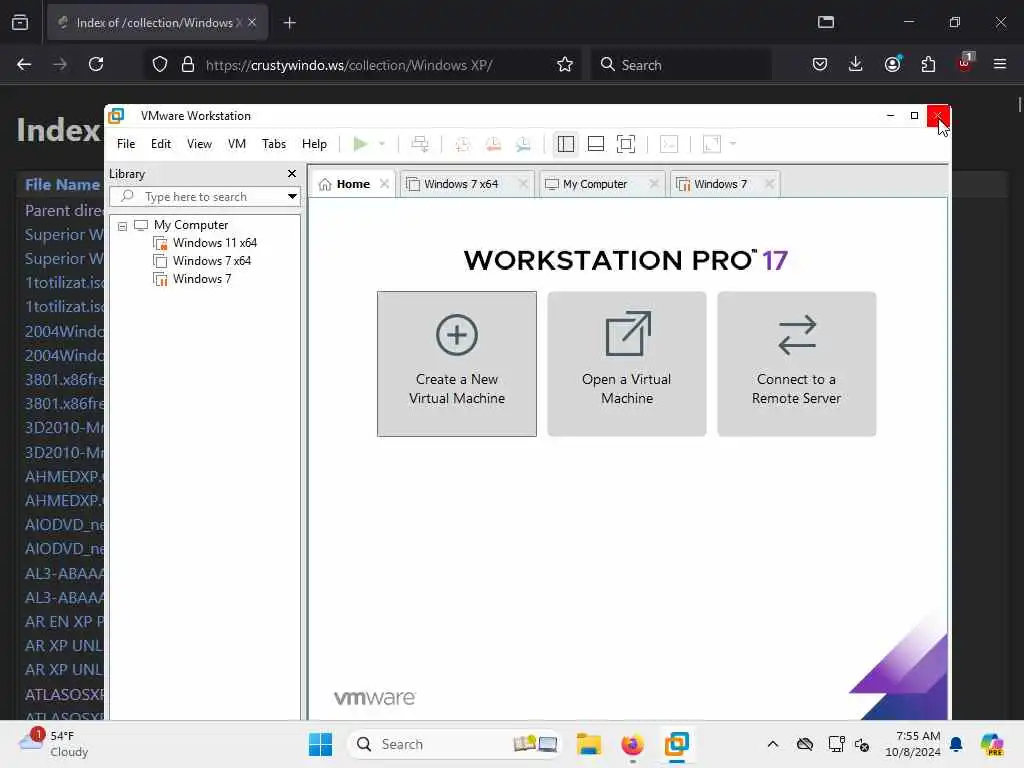Click the uBlock Origin extension icon
The image size is (1024, 768).
965,63
